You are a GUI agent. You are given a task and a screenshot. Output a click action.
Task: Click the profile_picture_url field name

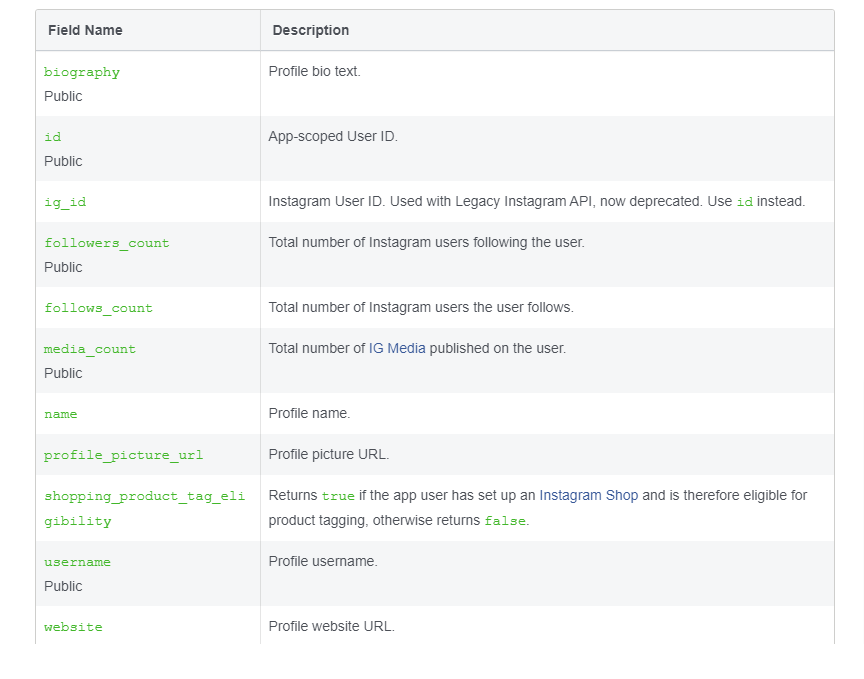pyautogui.click(x=123, y=455)
